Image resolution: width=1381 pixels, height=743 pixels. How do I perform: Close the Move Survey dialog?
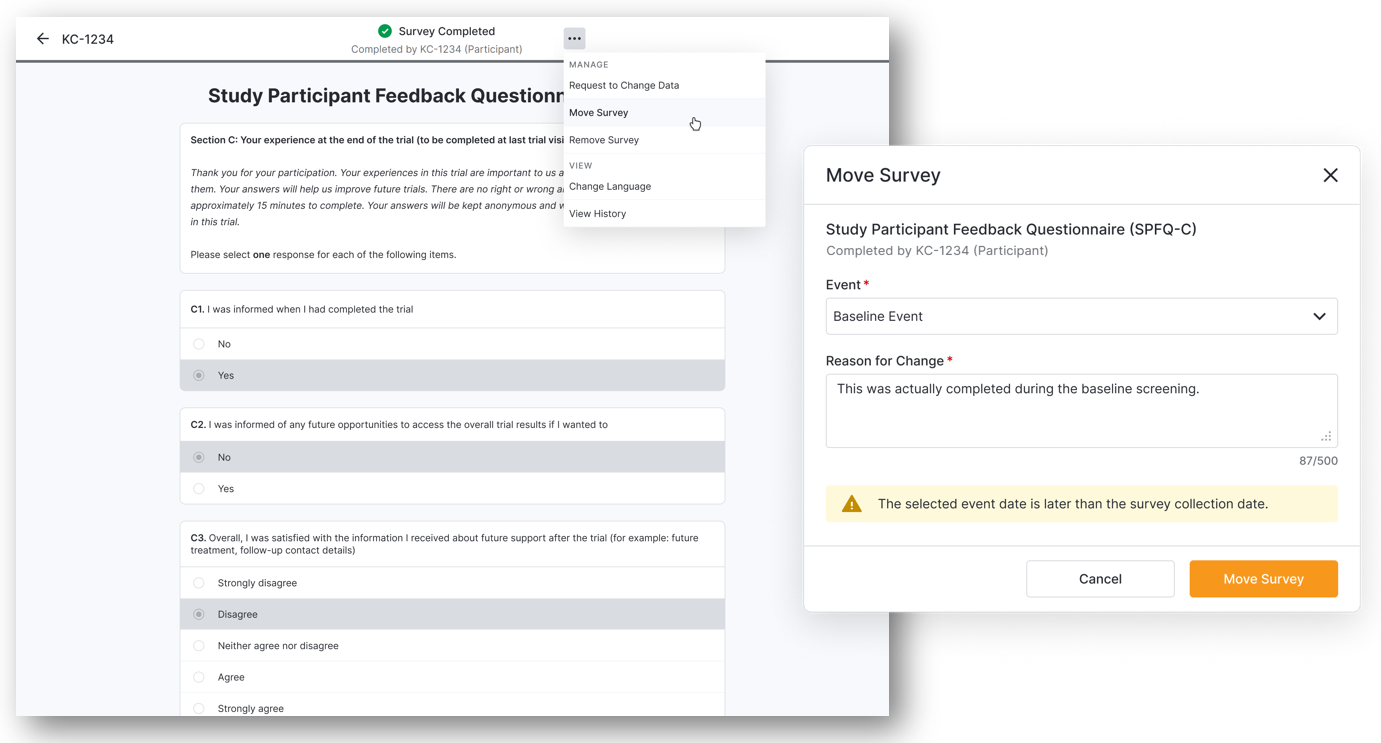tap(1330, 175)
